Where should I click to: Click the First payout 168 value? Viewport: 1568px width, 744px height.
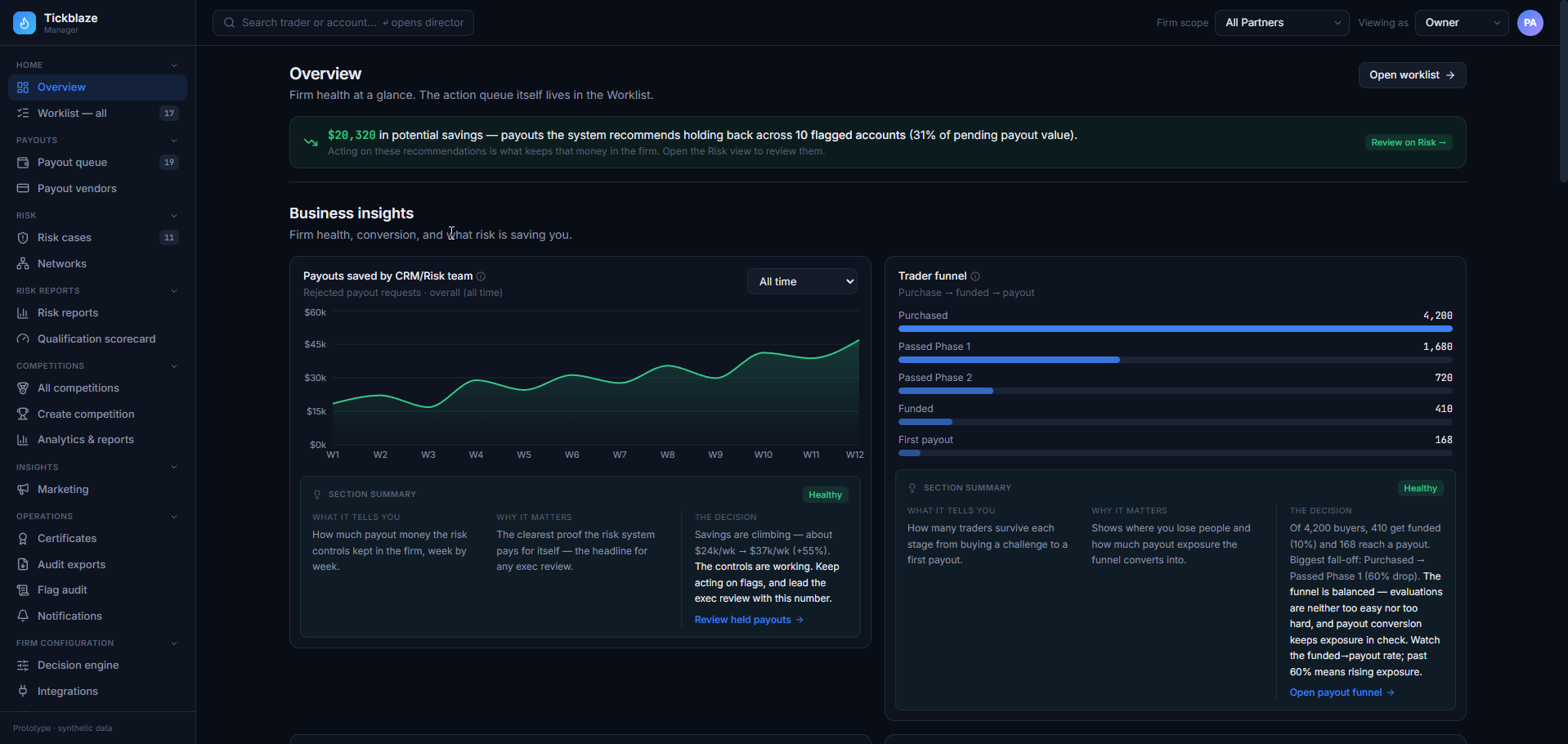[1444, 440]
